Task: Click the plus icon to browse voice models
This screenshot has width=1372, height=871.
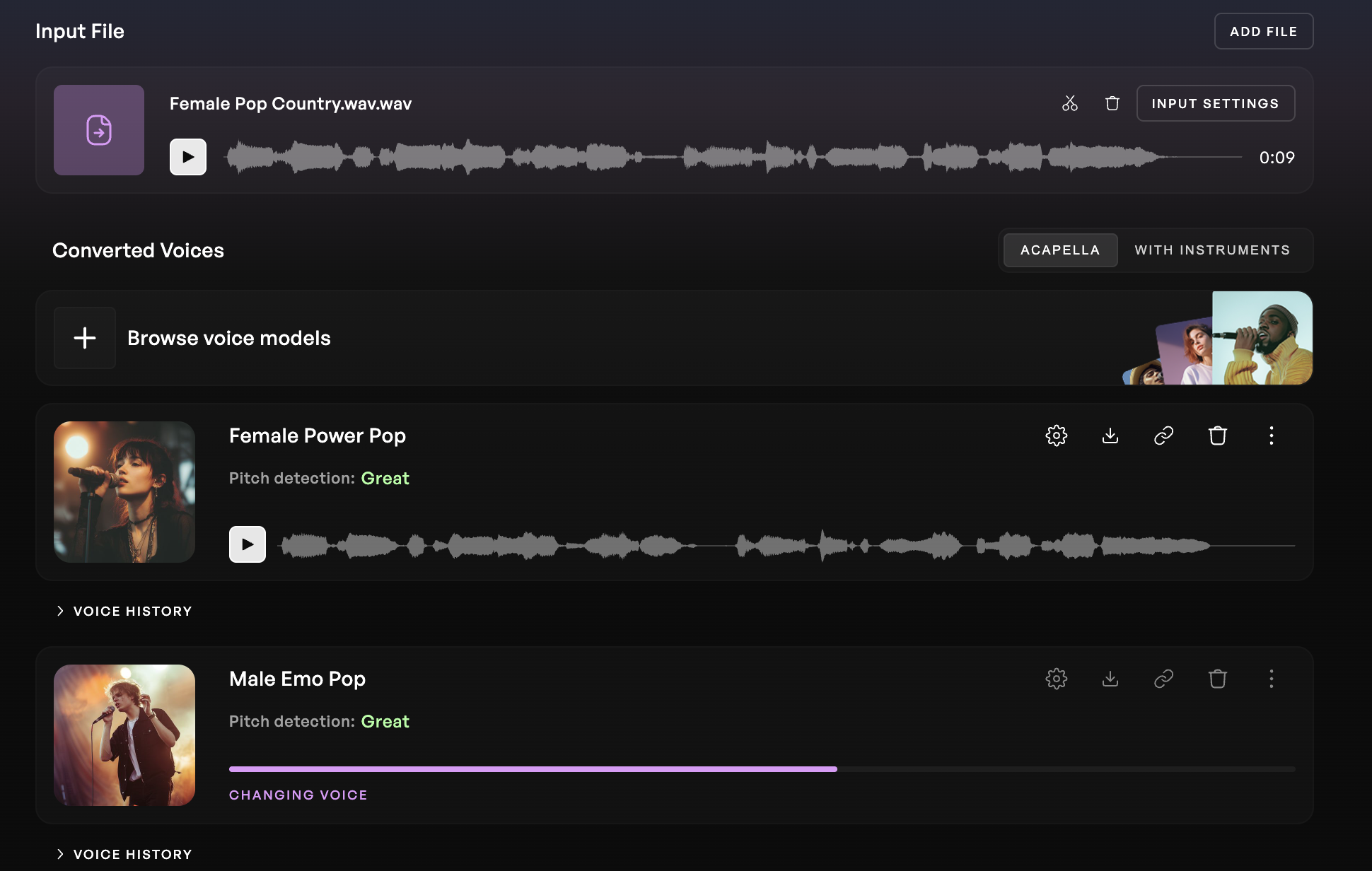Action: point(85,338)
